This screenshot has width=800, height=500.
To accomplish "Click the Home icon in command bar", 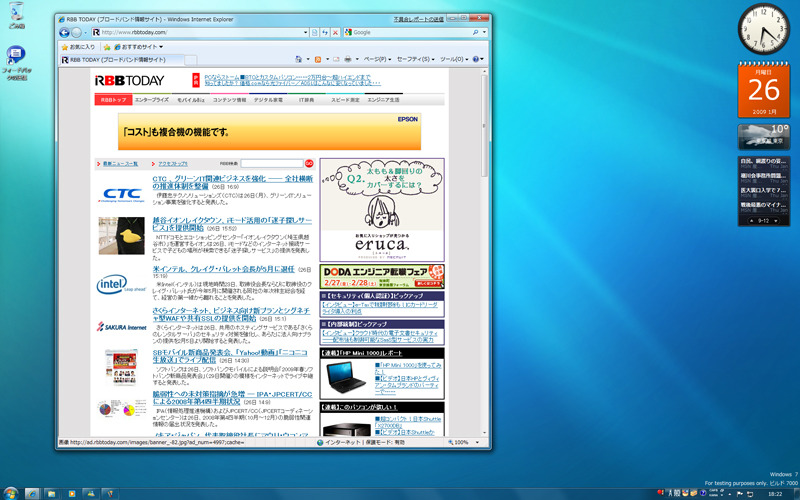I will click(x=299, y=59).
